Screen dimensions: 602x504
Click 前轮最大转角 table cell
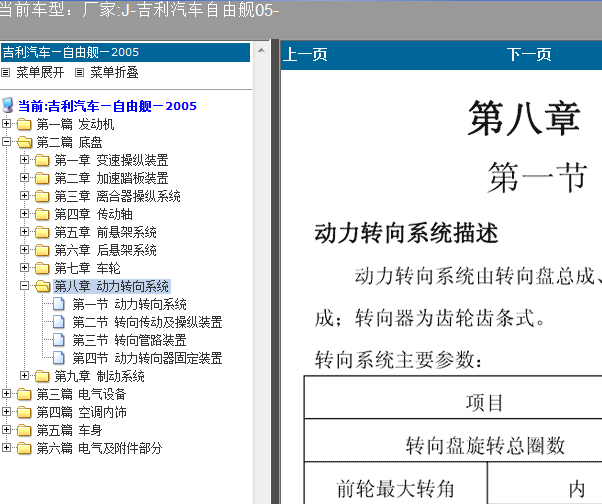[396, 483]
